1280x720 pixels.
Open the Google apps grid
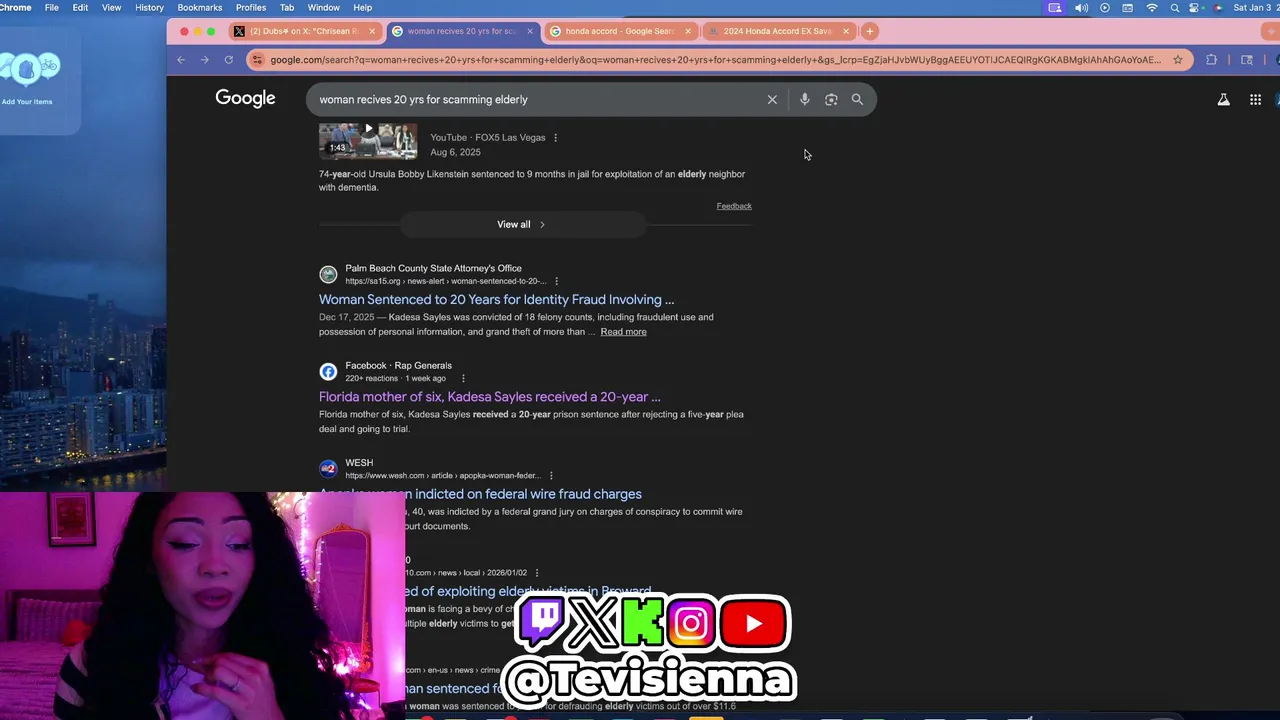(x=1255, y=99)
